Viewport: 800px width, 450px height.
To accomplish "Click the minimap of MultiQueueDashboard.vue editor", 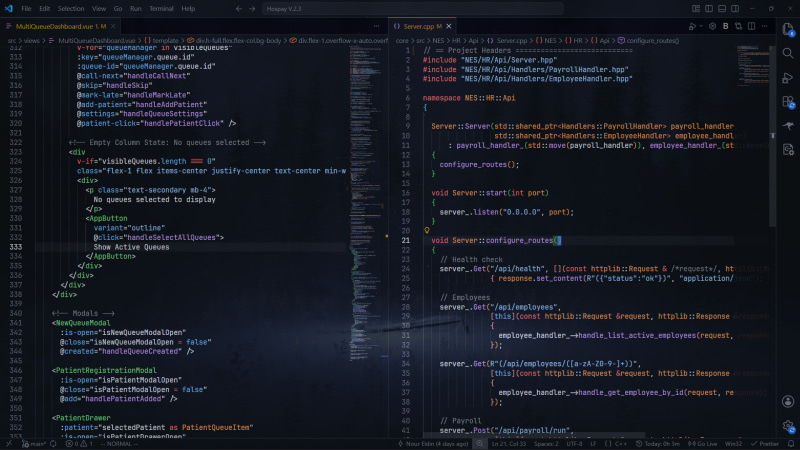I will [366, 204].
